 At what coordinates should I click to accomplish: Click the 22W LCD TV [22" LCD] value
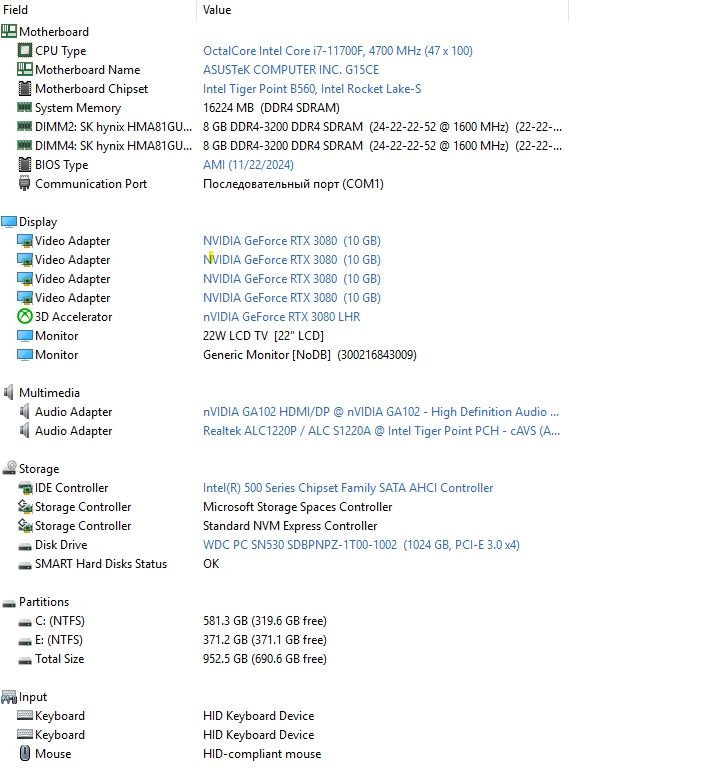263,336
